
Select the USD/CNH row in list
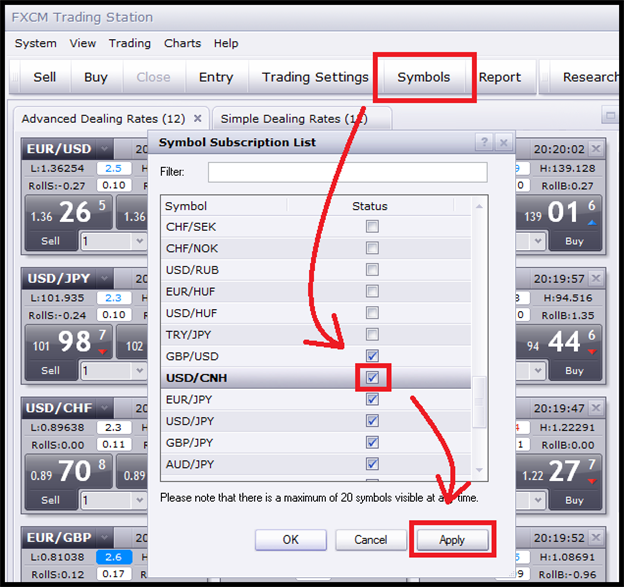[x=316, y=378]
